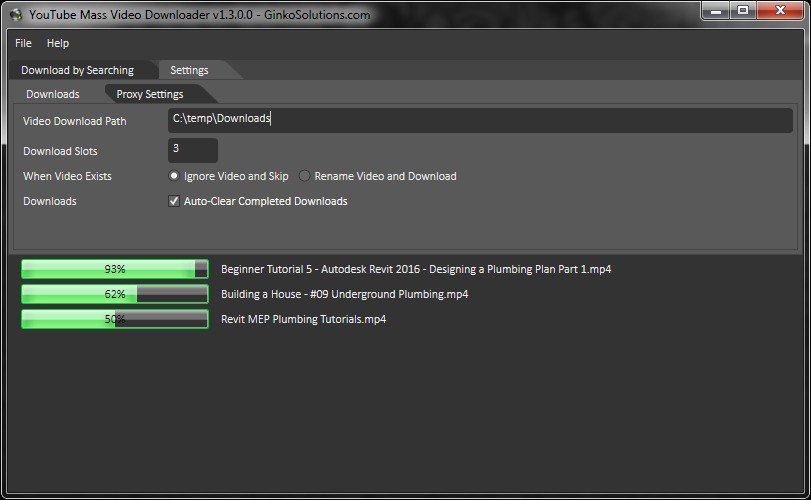Click the Video Download Path label

[x=74, y=121]
